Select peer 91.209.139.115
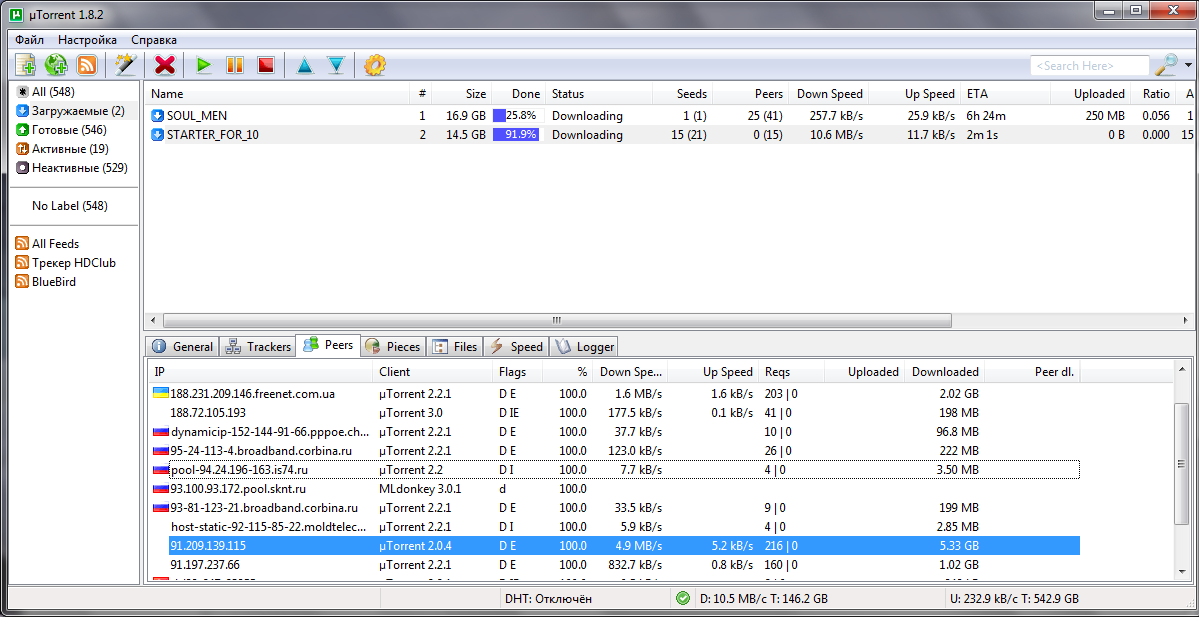 tap(615, 545)
